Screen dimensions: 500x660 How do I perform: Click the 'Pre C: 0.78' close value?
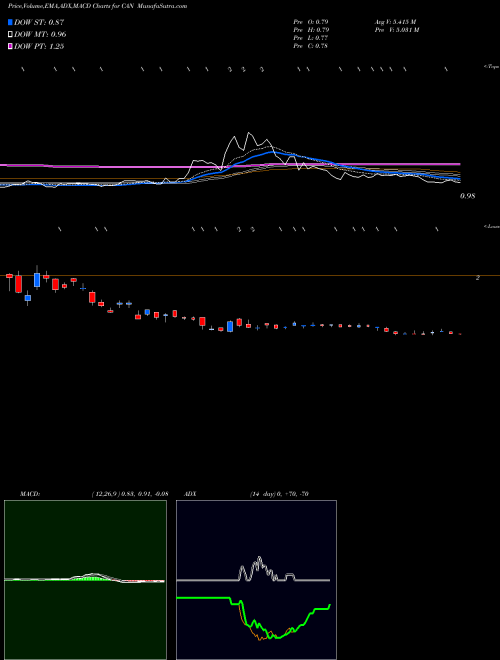pyautogui.click(x=311, y=46)
